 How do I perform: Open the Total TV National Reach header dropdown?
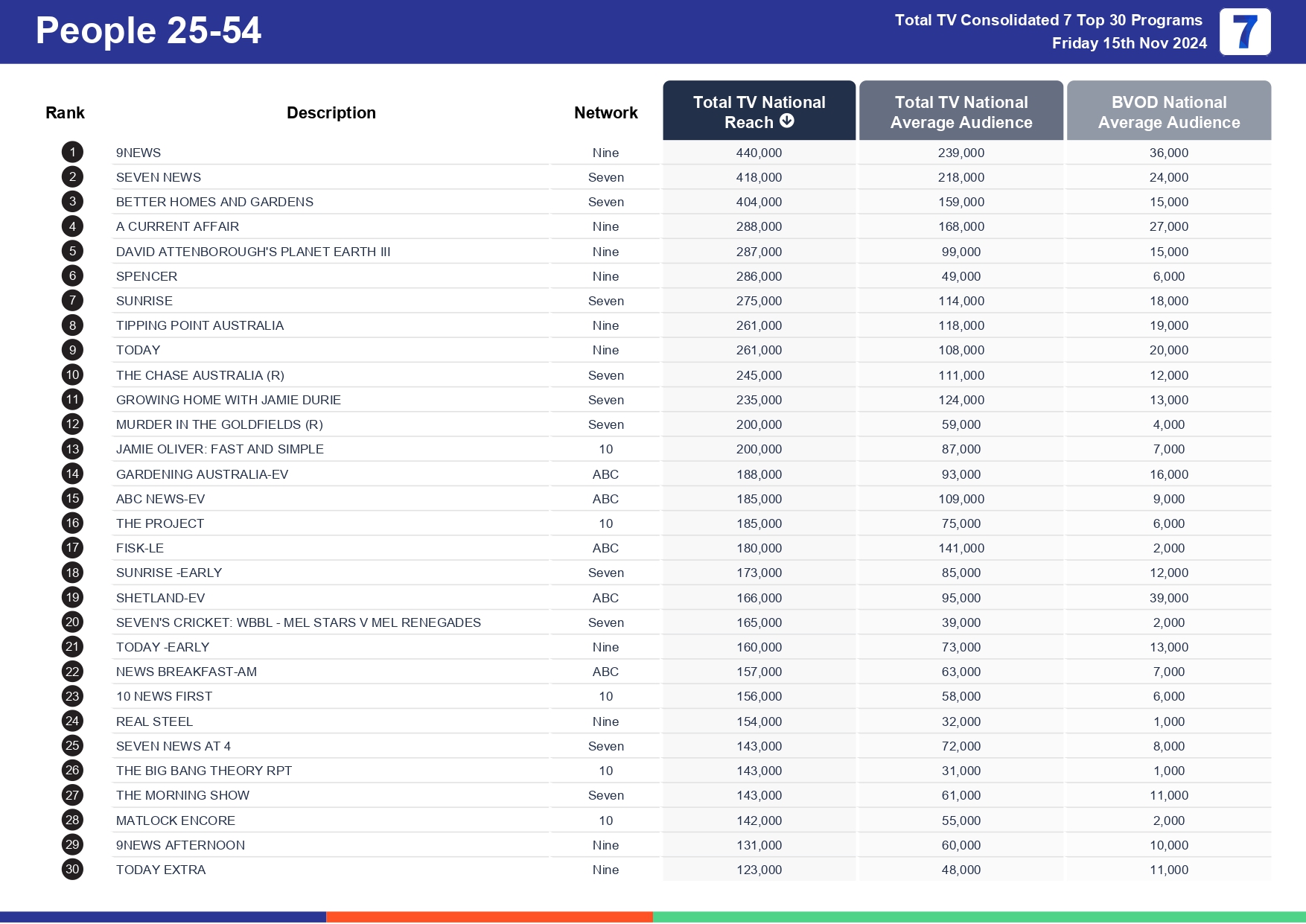click(x=759, y=111)
